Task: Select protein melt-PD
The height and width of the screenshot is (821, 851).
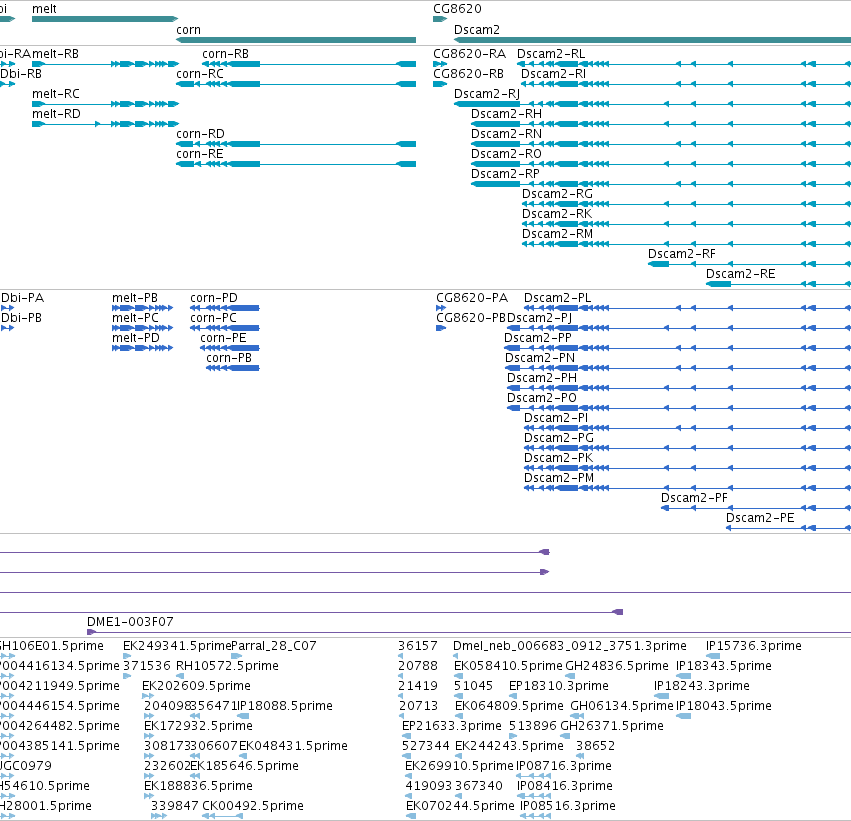Action: [x=143, y=348]
